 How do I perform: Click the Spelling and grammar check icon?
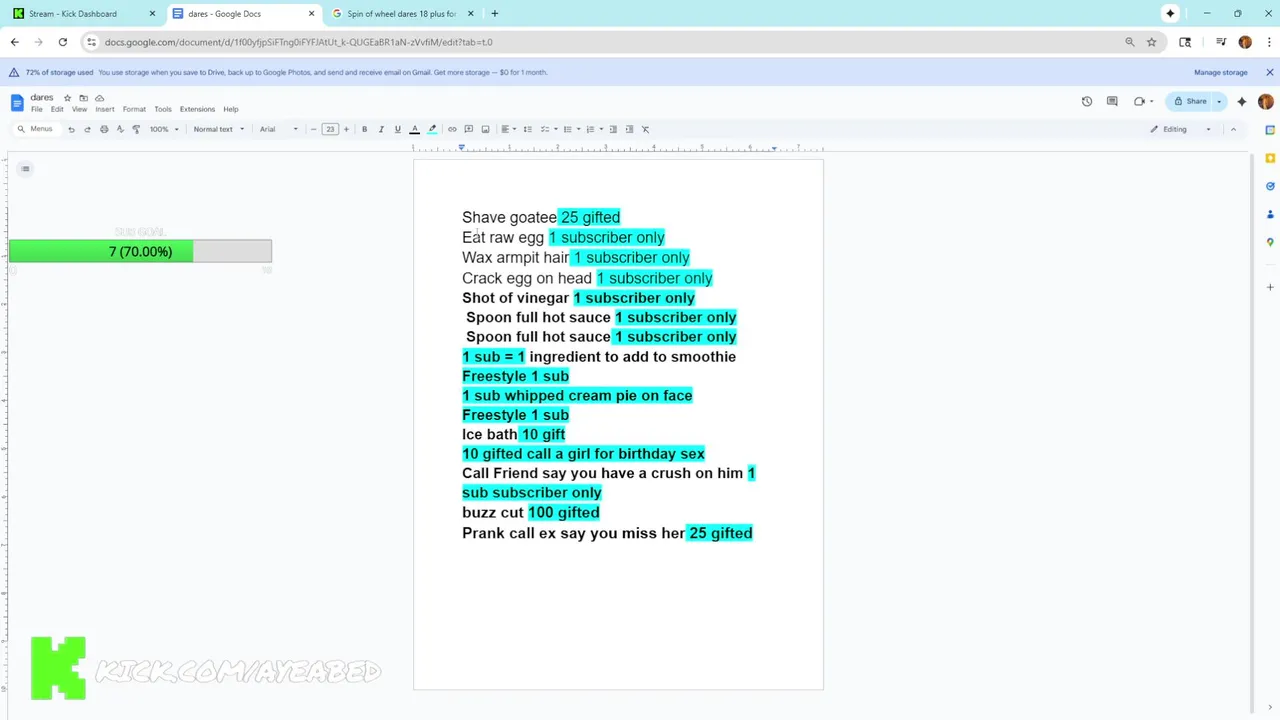click(120, 129)
